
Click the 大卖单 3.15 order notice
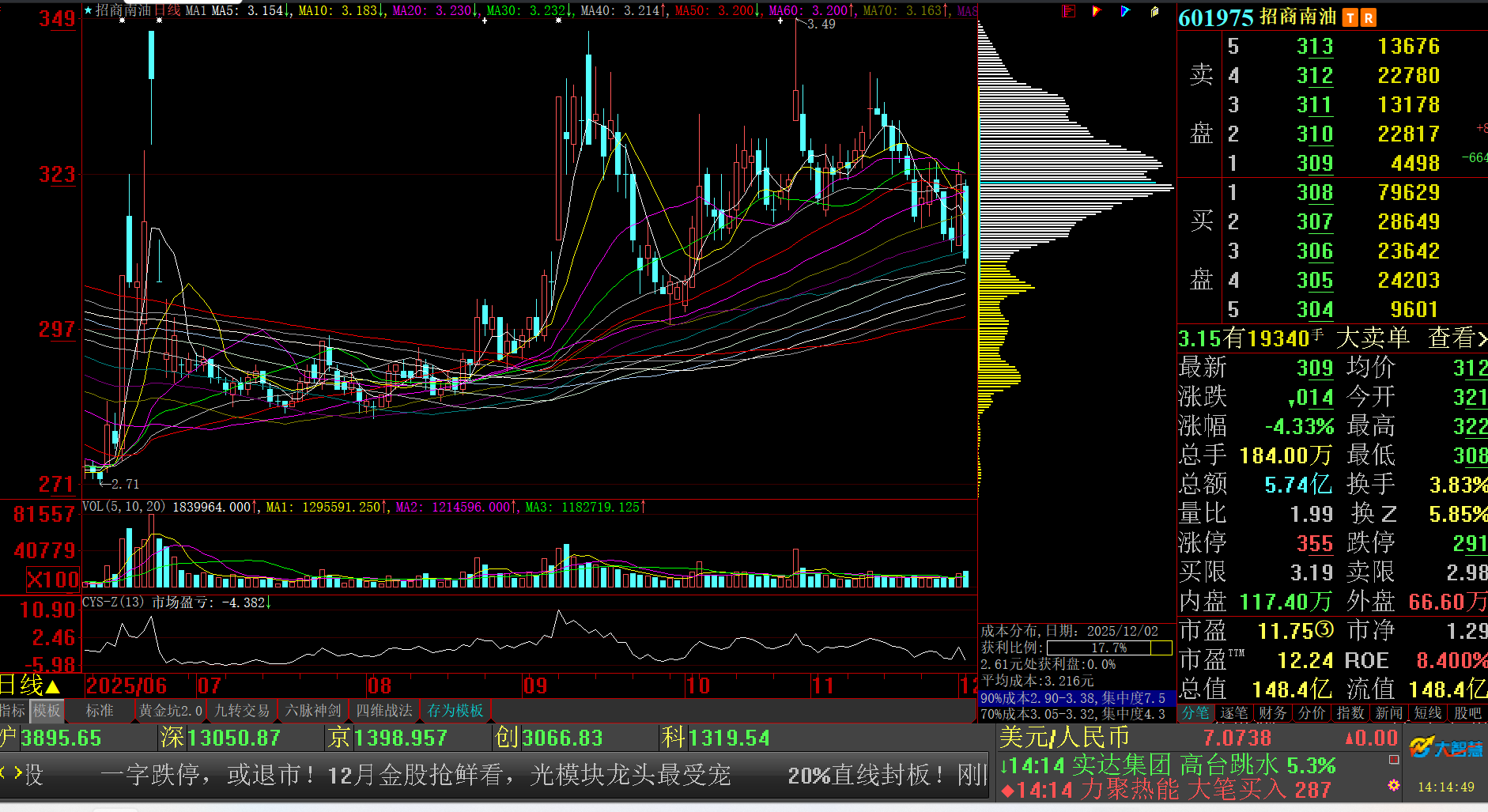coord(1294,338)
